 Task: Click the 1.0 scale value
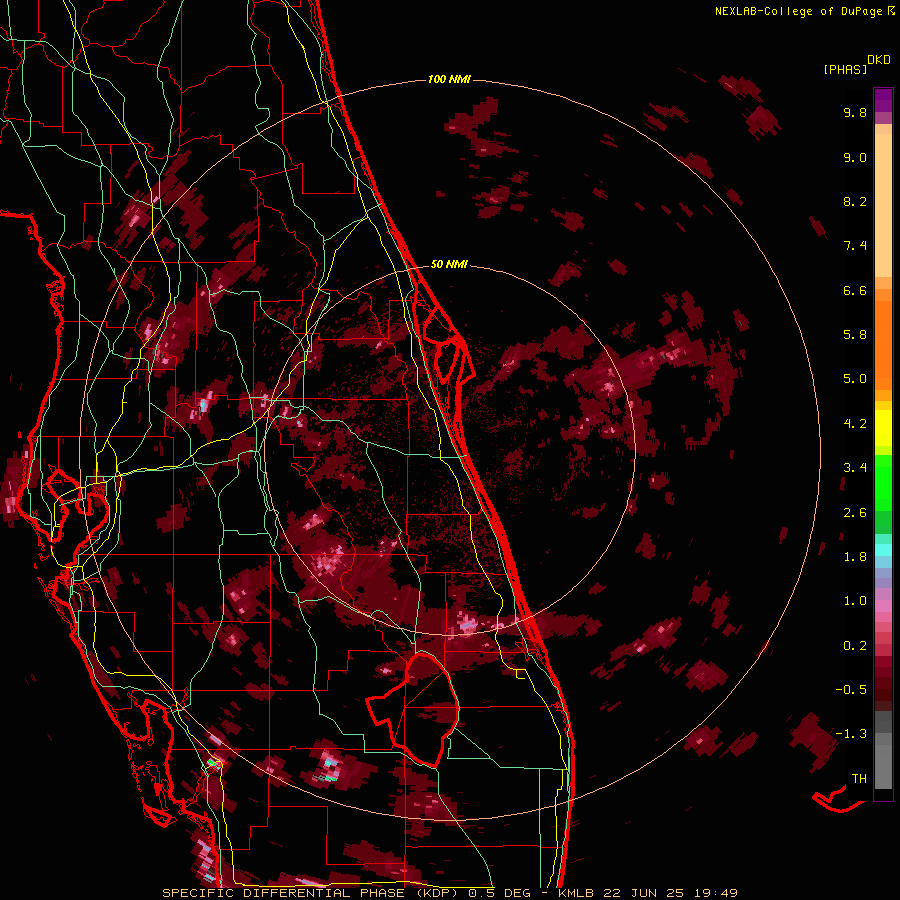855,601
